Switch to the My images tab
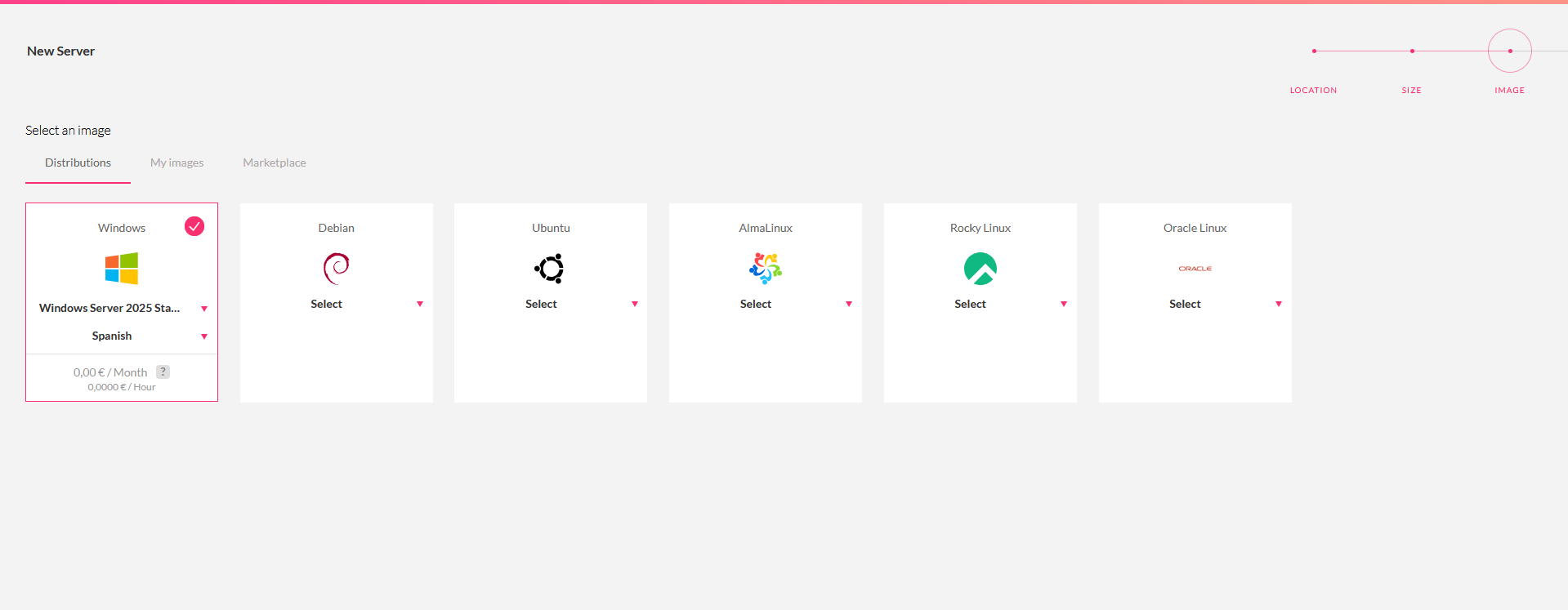 [x=176, y=163]
